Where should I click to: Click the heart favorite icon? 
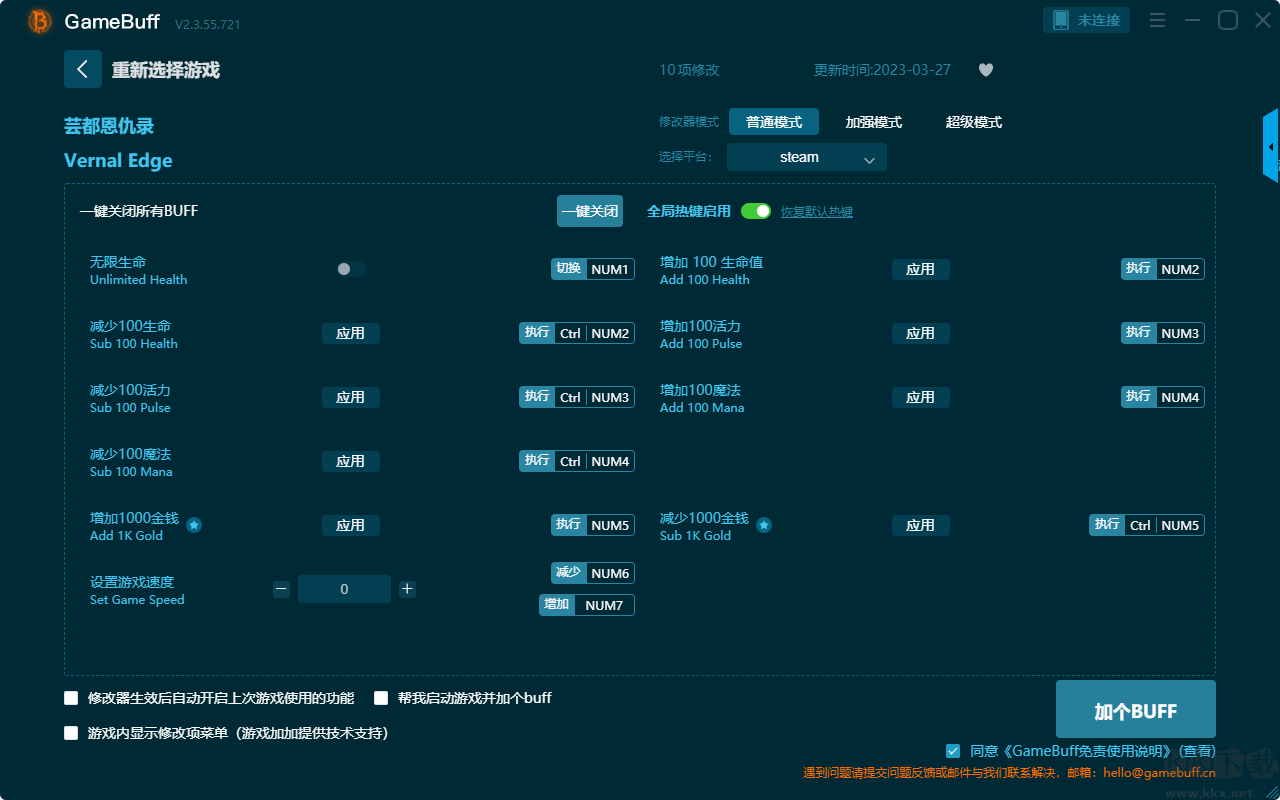(x=986, y=70)
